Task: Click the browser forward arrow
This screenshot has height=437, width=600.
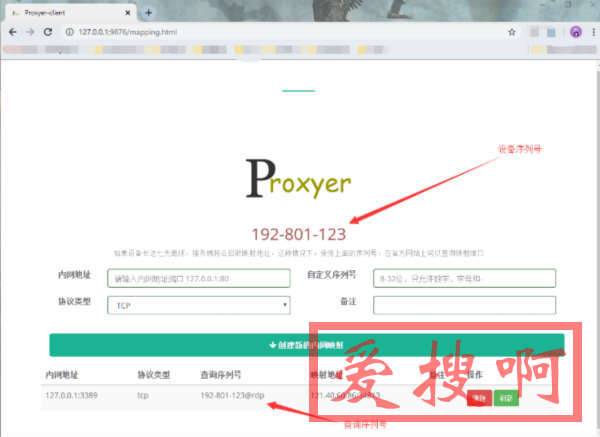Action: point(30,32)
